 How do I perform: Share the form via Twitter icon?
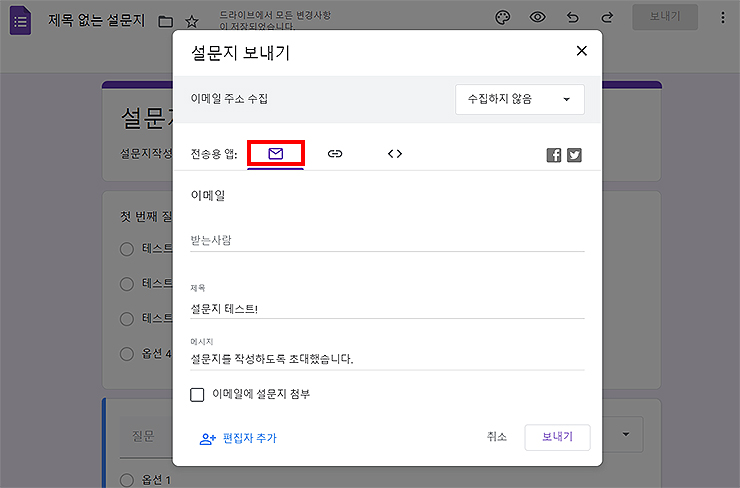[x=574, y=155]
